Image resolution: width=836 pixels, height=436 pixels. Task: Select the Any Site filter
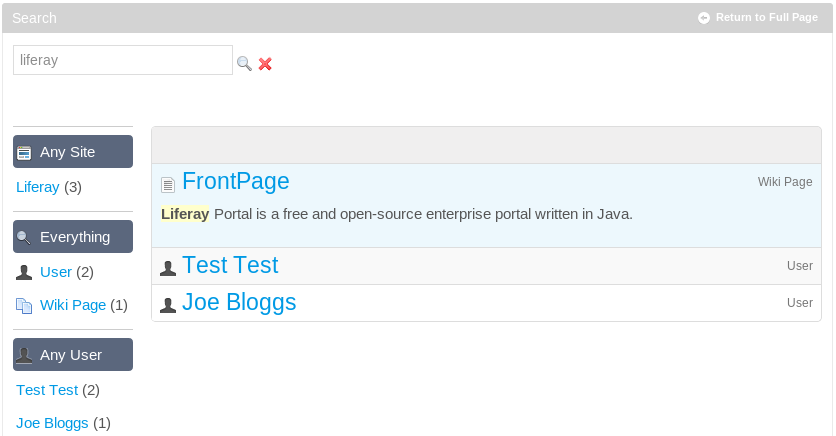pyautogui.click(x=73, y=151)
